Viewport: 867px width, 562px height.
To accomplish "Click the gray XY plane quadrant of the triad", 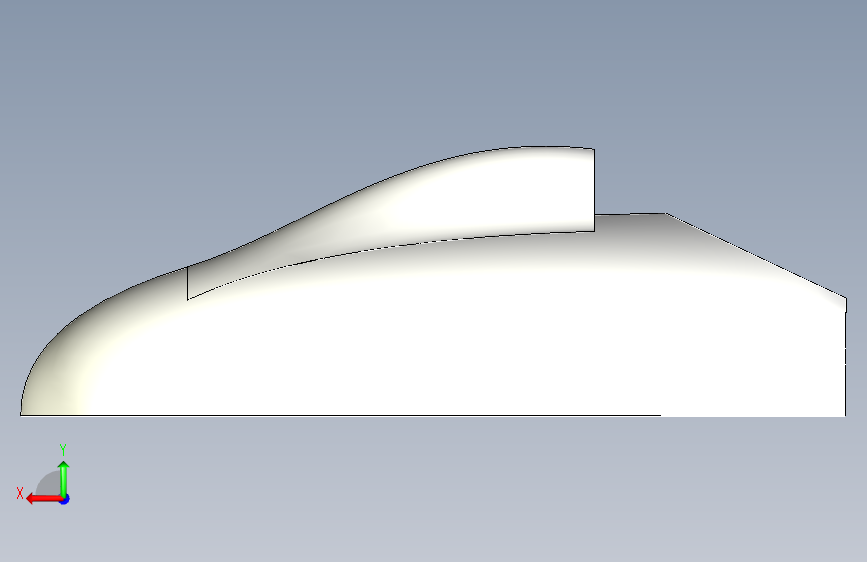I will tap(48, 483).
